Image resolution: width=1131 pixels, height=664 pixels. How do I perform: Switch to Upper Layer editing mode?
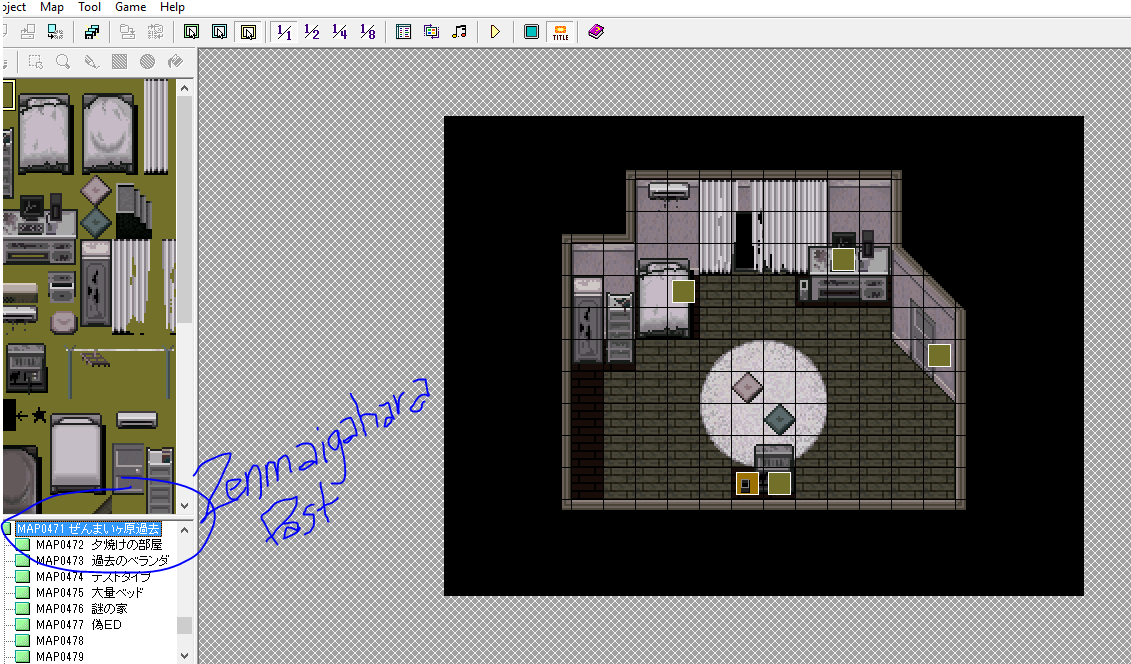pos(219,32)
